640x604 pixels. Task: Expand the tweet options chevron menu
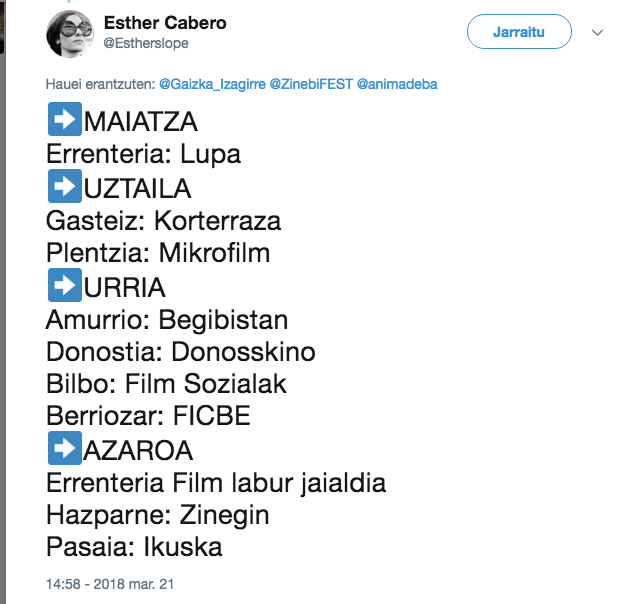[x=598, y=33]
